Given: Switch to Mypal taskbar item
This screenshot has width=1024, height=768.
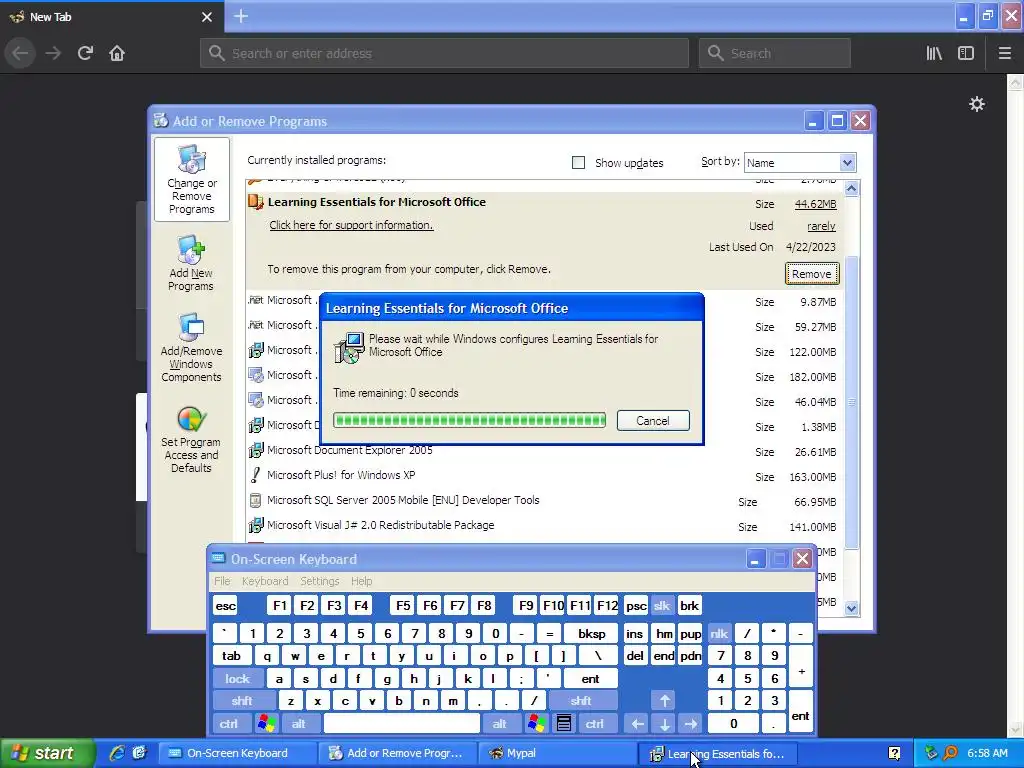Looking at the screenshot, I should 555,753.
